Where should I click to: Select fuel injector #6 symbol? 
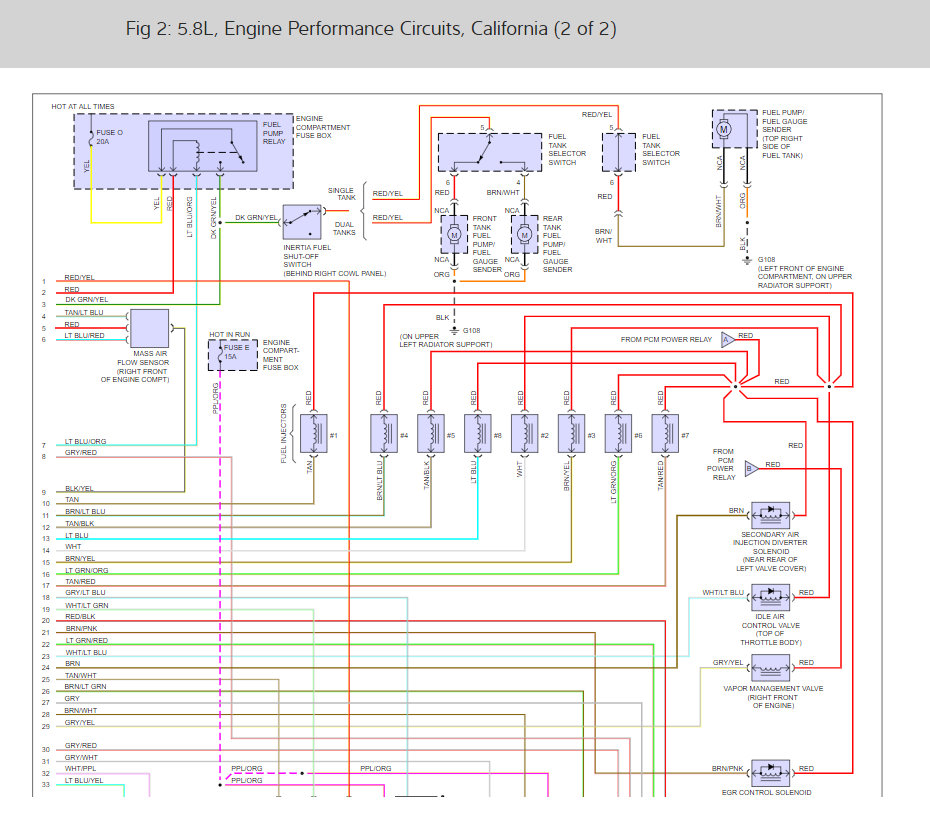(x=618, y=434)
